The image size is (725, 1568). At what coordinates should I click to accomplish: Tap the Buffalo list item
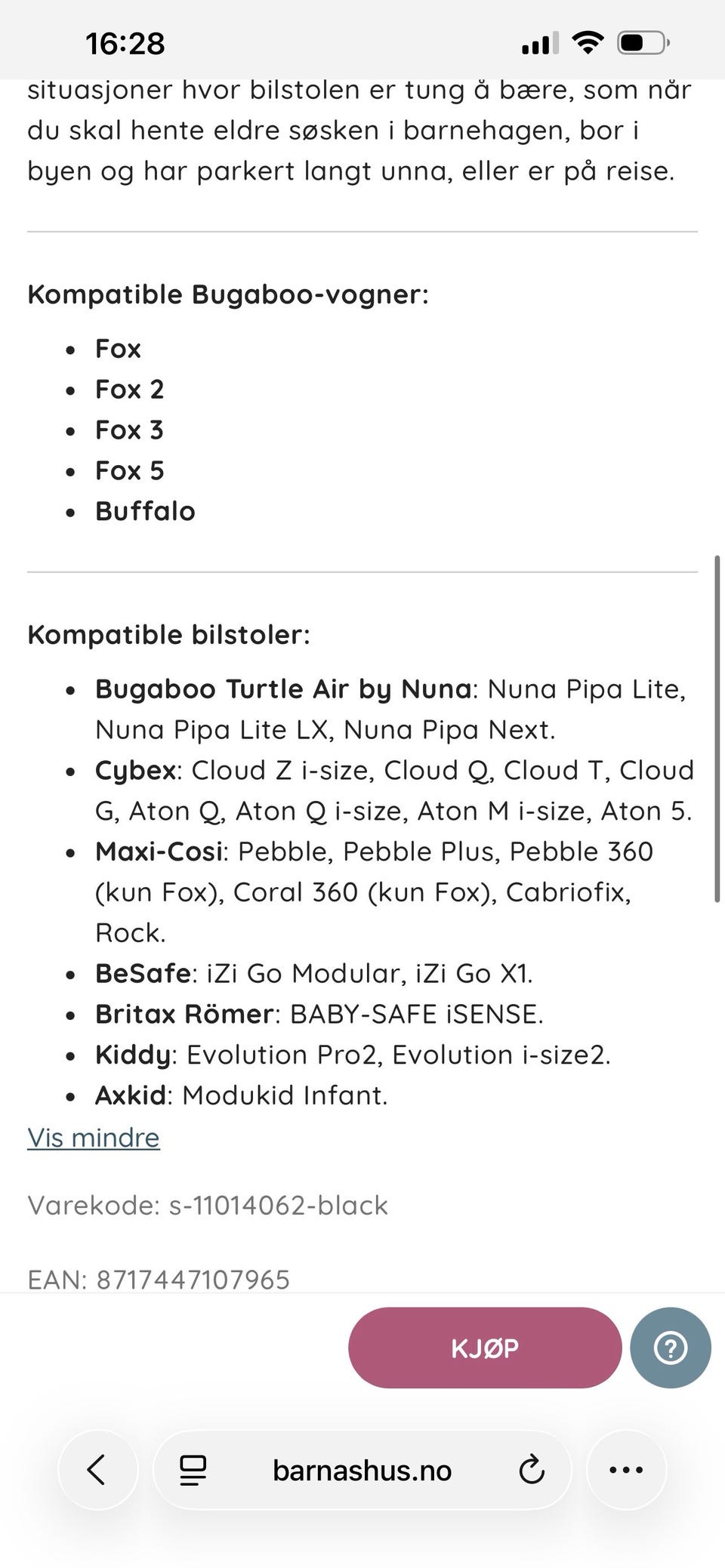[x=145, y=511]
